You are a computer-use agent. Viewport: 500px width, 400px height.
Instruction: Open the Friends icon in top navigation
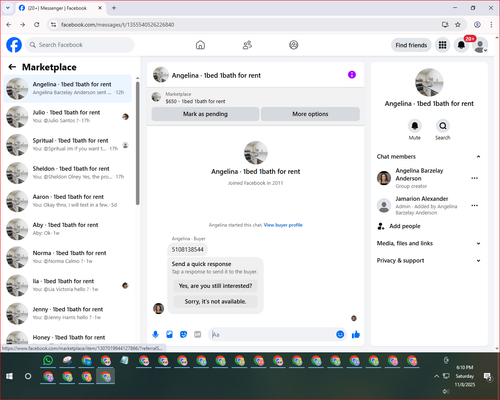pos(247,45)
